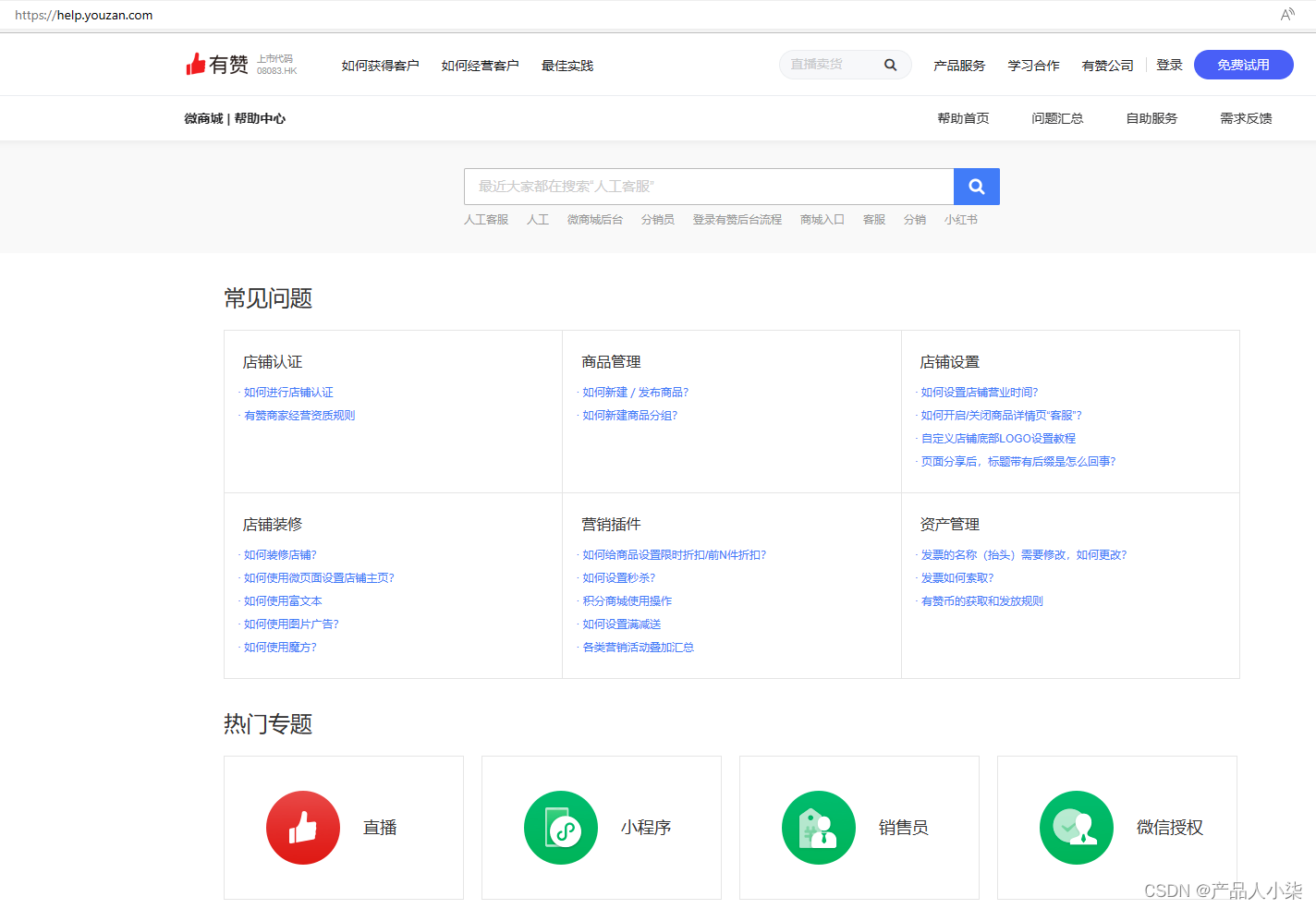Screen dimensions: 1316x909
Task: Open 最佳实践 menu
Action: click(567, 66)
